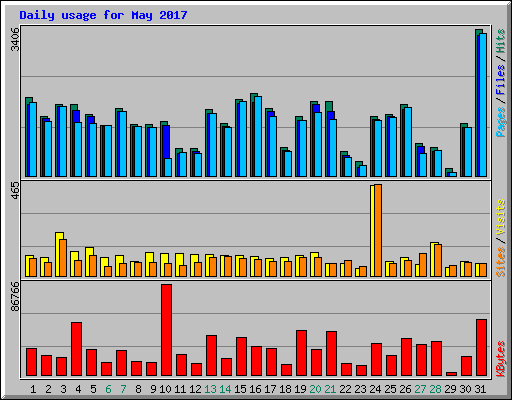
Task: Click weekend day 20 axis label
Action: [315, 389]
